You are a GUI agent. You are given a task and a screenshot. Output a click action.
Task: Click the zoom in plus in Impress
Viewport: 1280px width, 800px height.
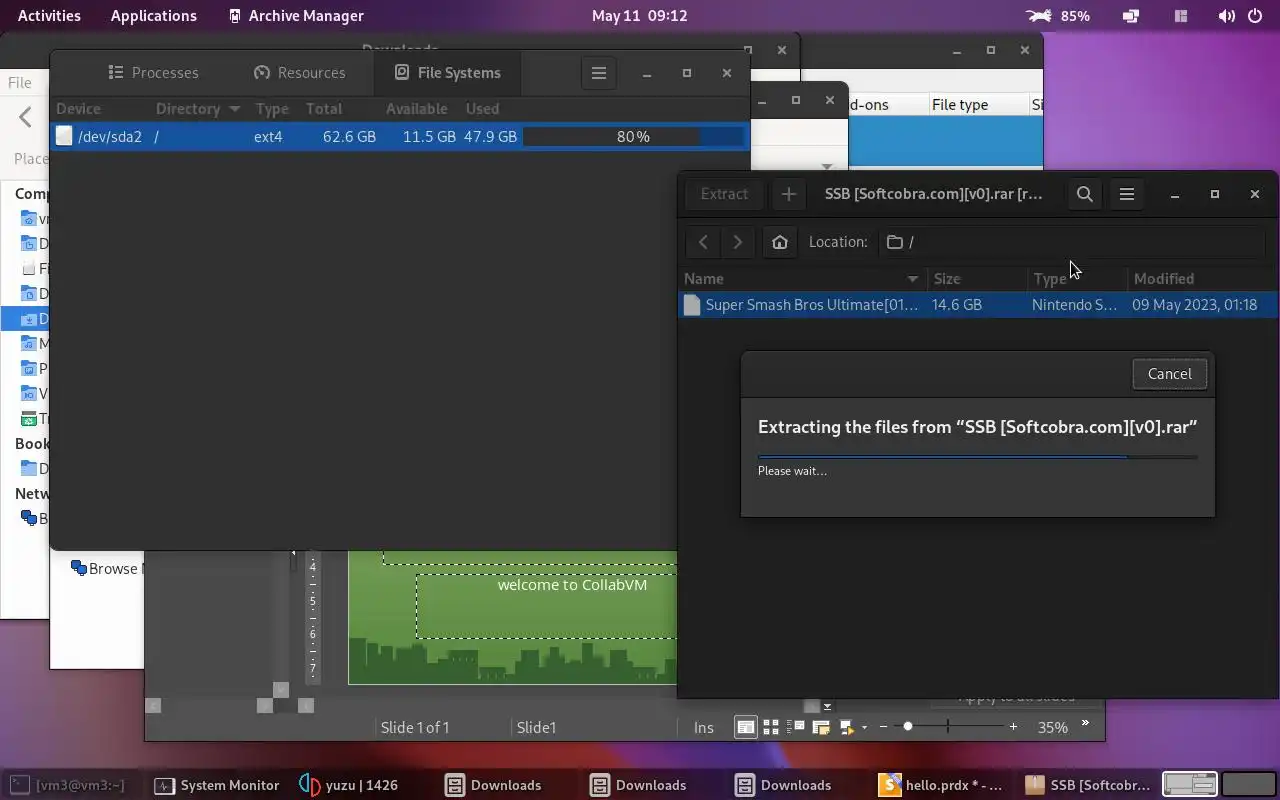coord(1013,727)
